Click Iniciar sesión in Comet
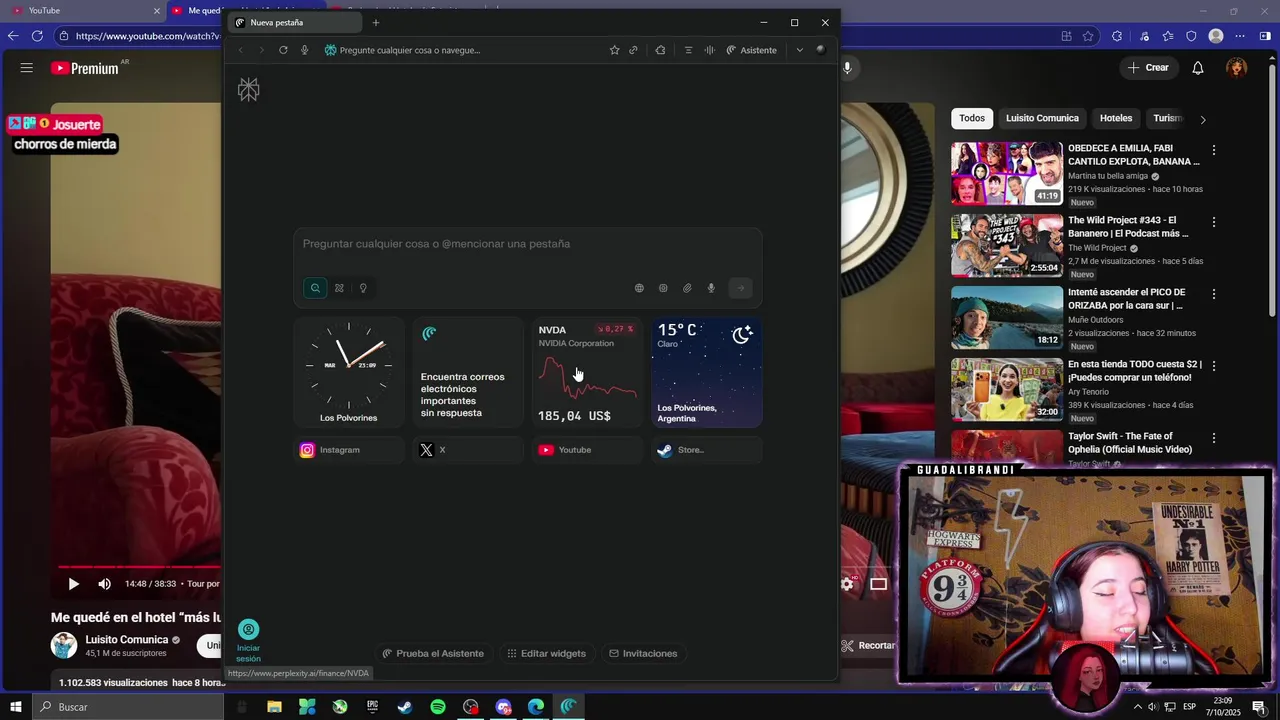This screenshot has width=1280, height=720. tap(248, 641)
